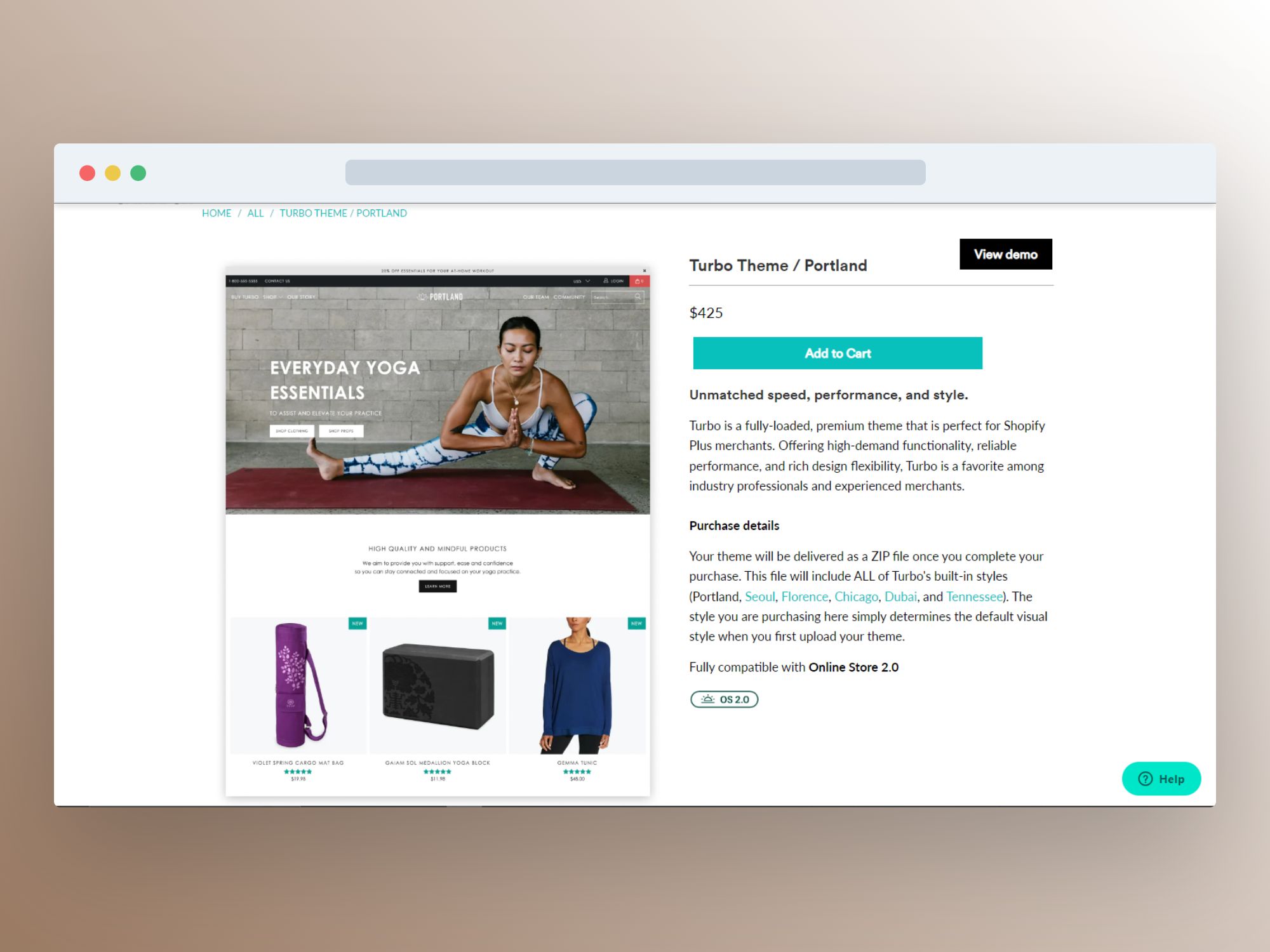Click the TURBO THEME breadcrumb link
Viewport: 1270px width, 952px height.
pyautogui.click(x=312, y=213)
